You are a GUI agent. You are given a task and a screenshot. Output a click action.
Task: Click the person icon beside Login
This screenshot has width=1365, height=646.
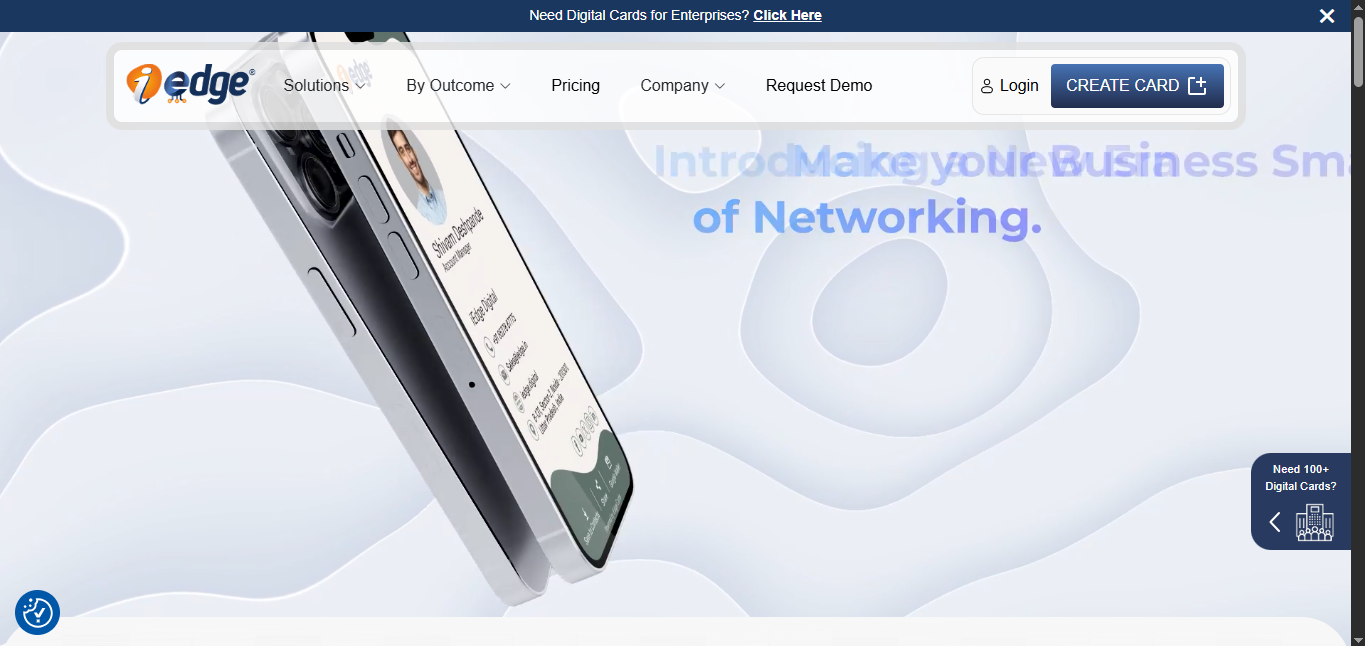tap(987, 86)
